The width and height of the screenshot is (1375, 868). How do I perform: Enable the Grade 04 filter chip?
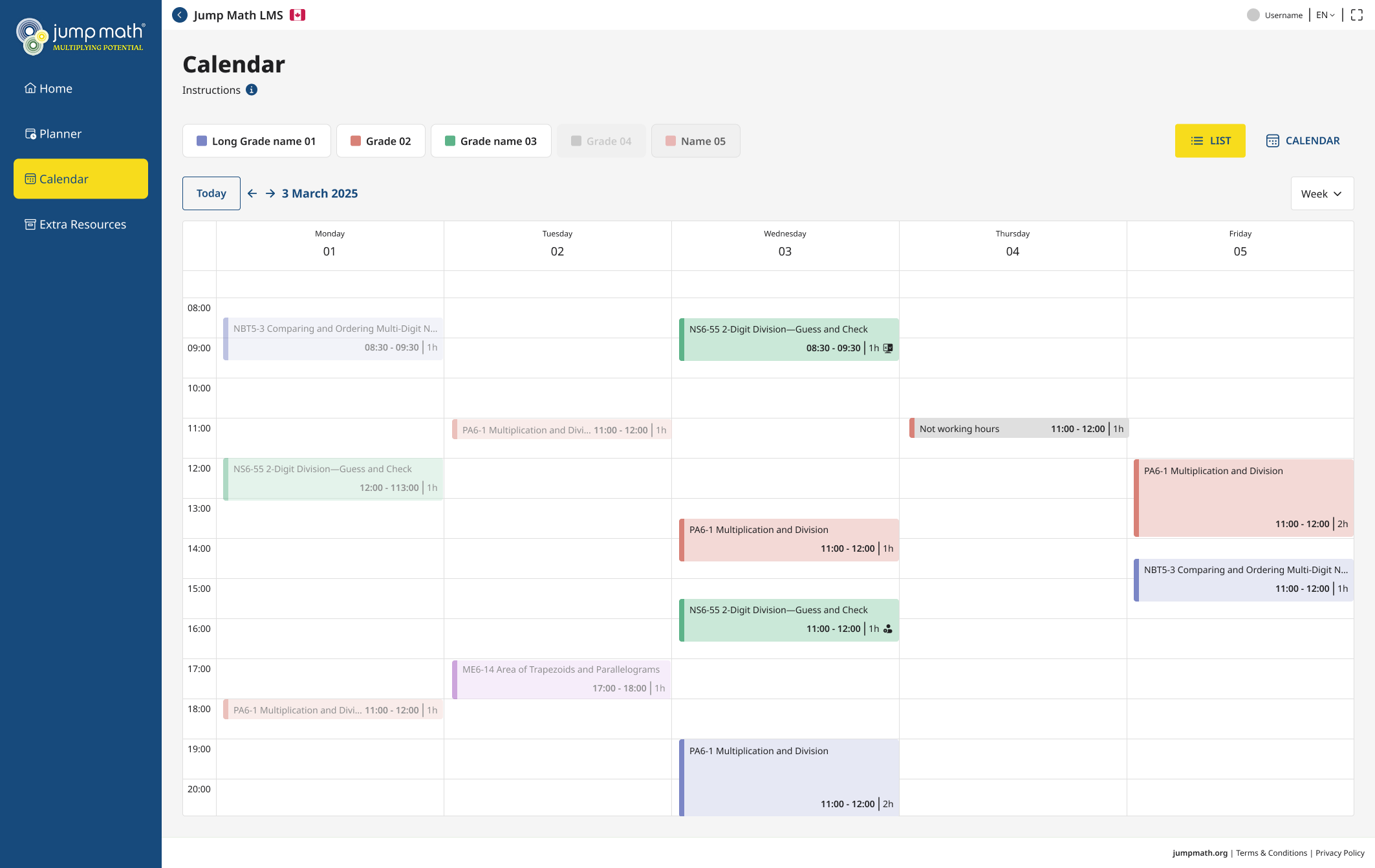point(601,141)
